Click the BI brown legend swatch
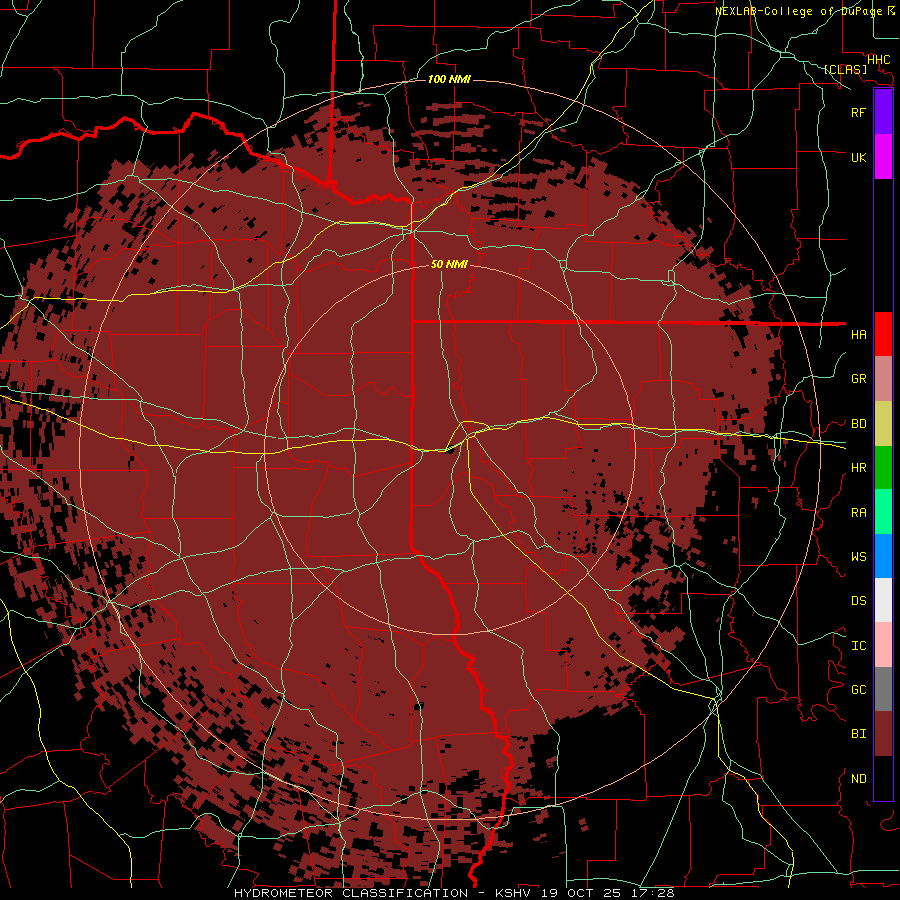Image resolution: width=900 pixels, height=900 pixels. 883,734
